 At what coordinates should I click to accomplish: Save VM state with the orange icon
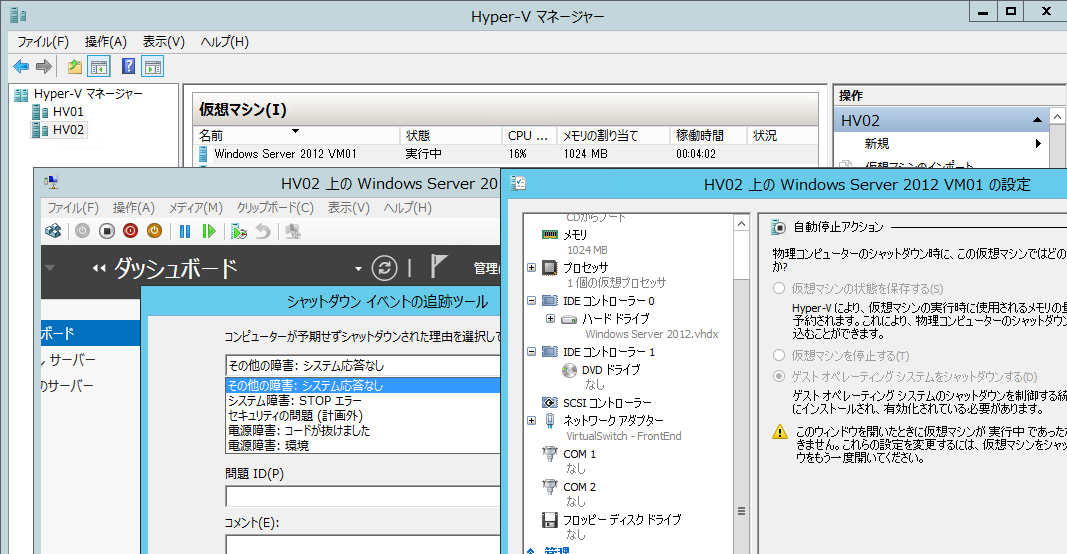tap(154, 231)
